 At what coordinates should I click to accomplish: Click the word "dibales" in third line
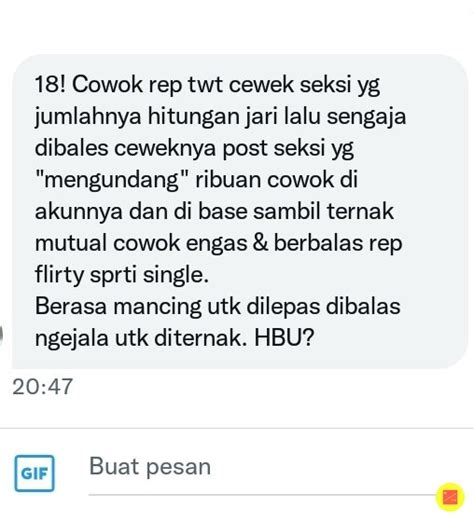[x=72, y=148]
